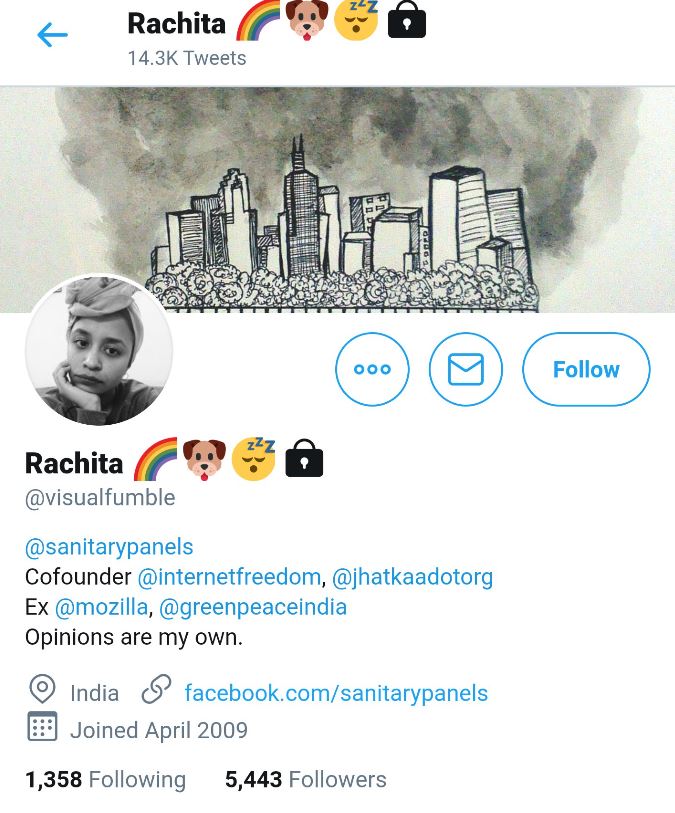Open the circular profile photo

[x=99, y=351]
